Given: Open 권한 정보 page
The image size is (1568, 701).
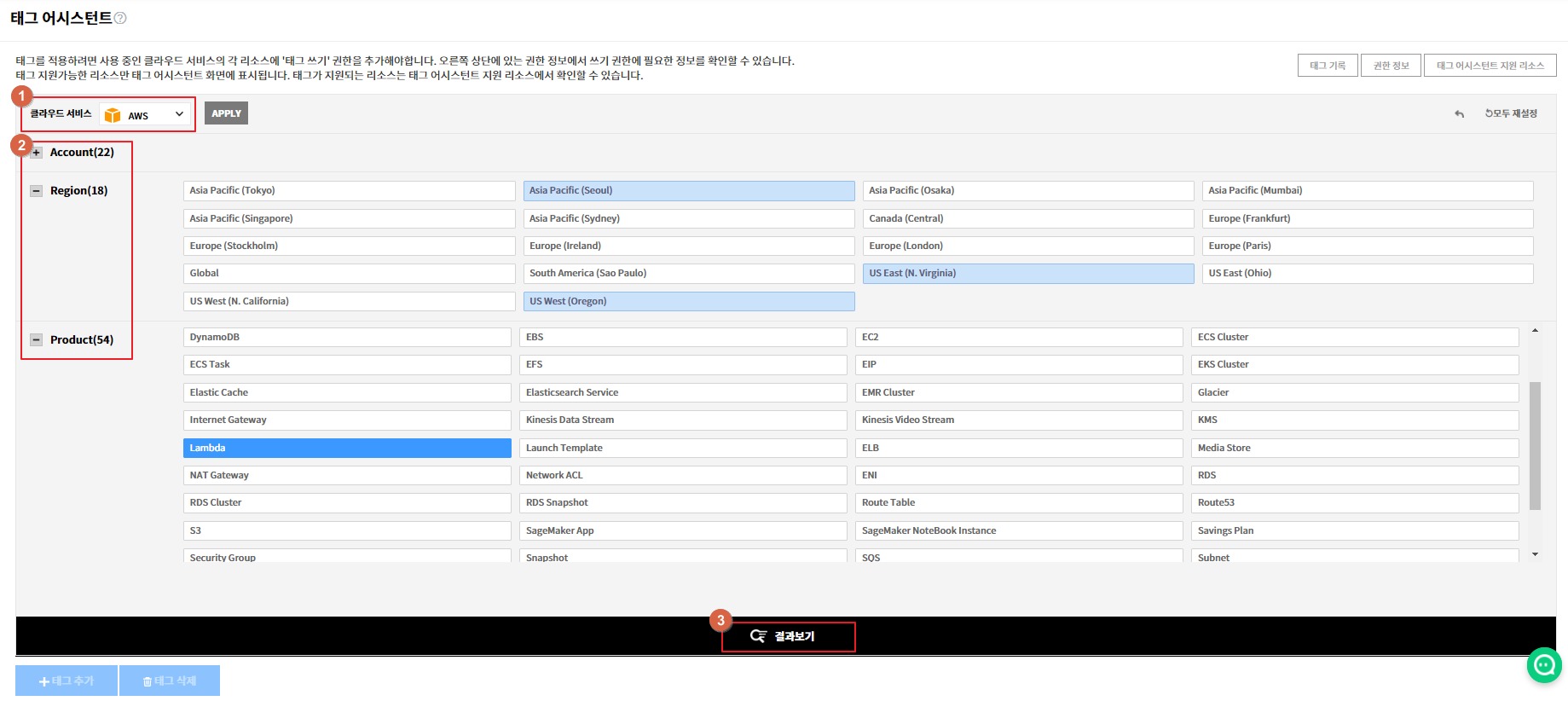Looking at the screenshot, I should [x=1391, y=66].
